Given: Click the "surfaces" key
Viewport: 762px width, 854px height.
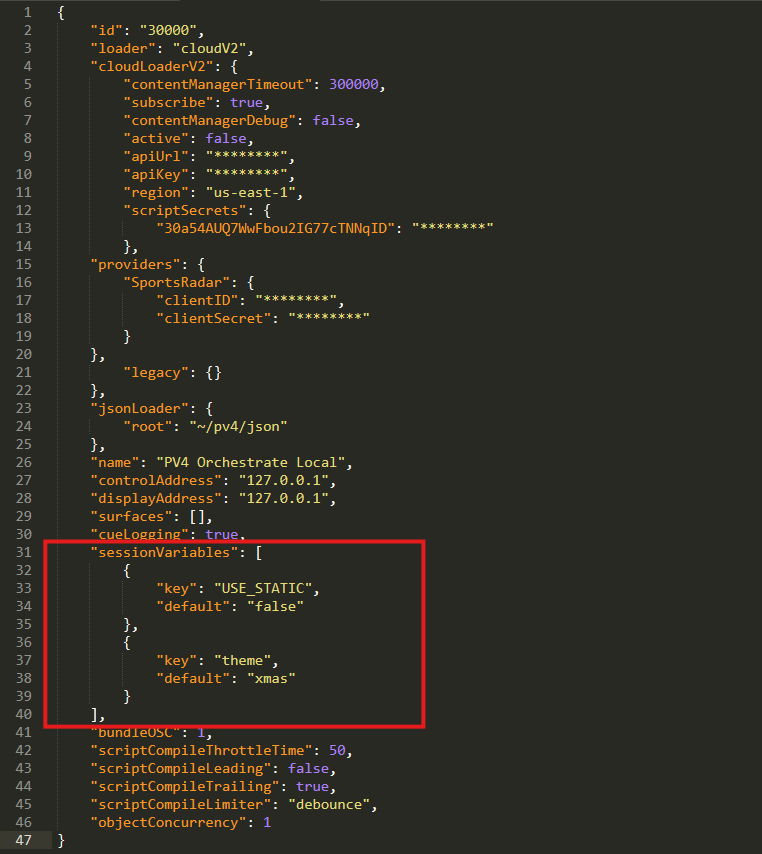Looking at the screenshot, I should tap(131, 516).
